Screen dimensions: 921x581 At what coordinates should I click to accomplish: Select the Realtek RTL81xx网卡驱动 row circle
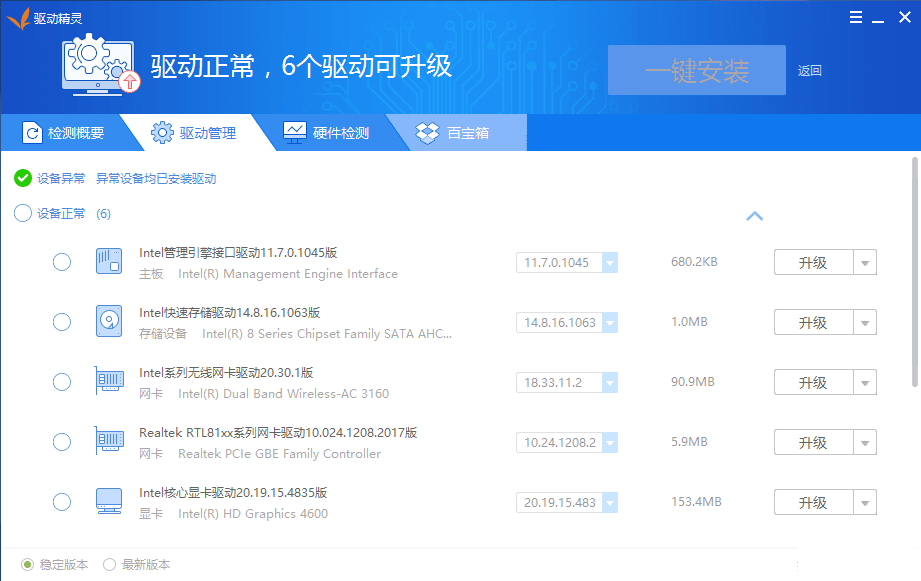62,442
